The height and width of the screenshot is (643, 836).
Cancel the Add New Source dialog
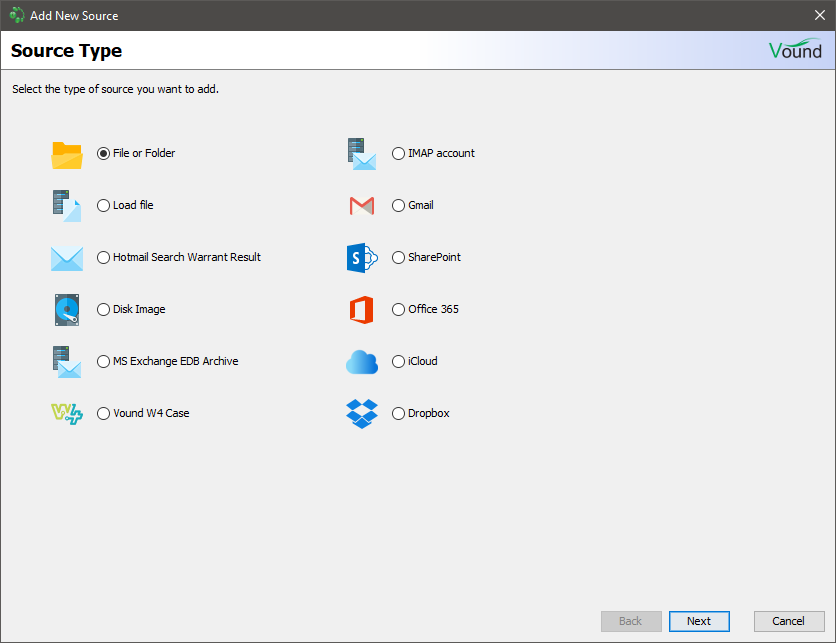788,621
